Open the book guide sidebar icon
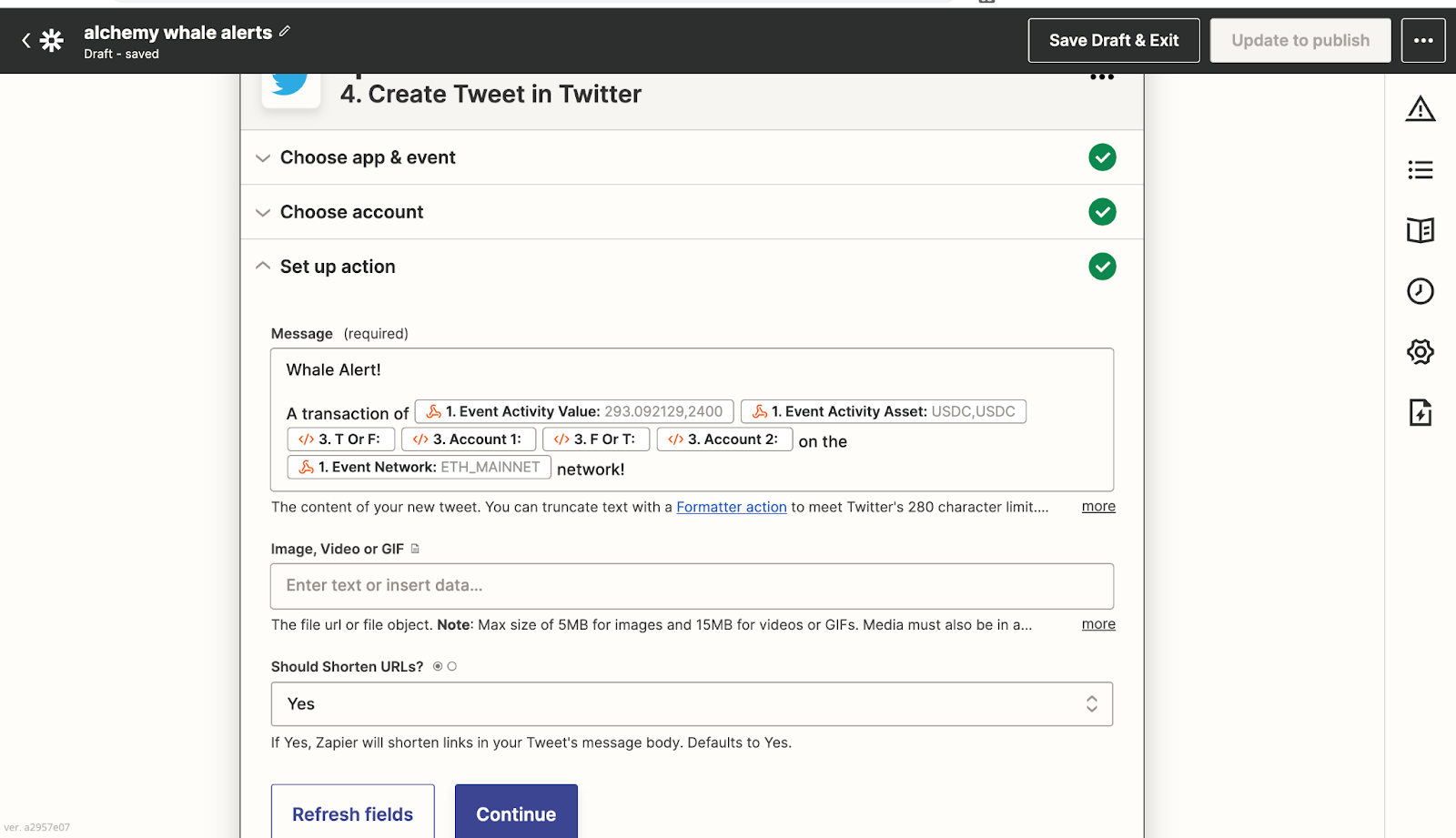The image size is (1456, 838). pyautogui.click(x=1420, y=230)
